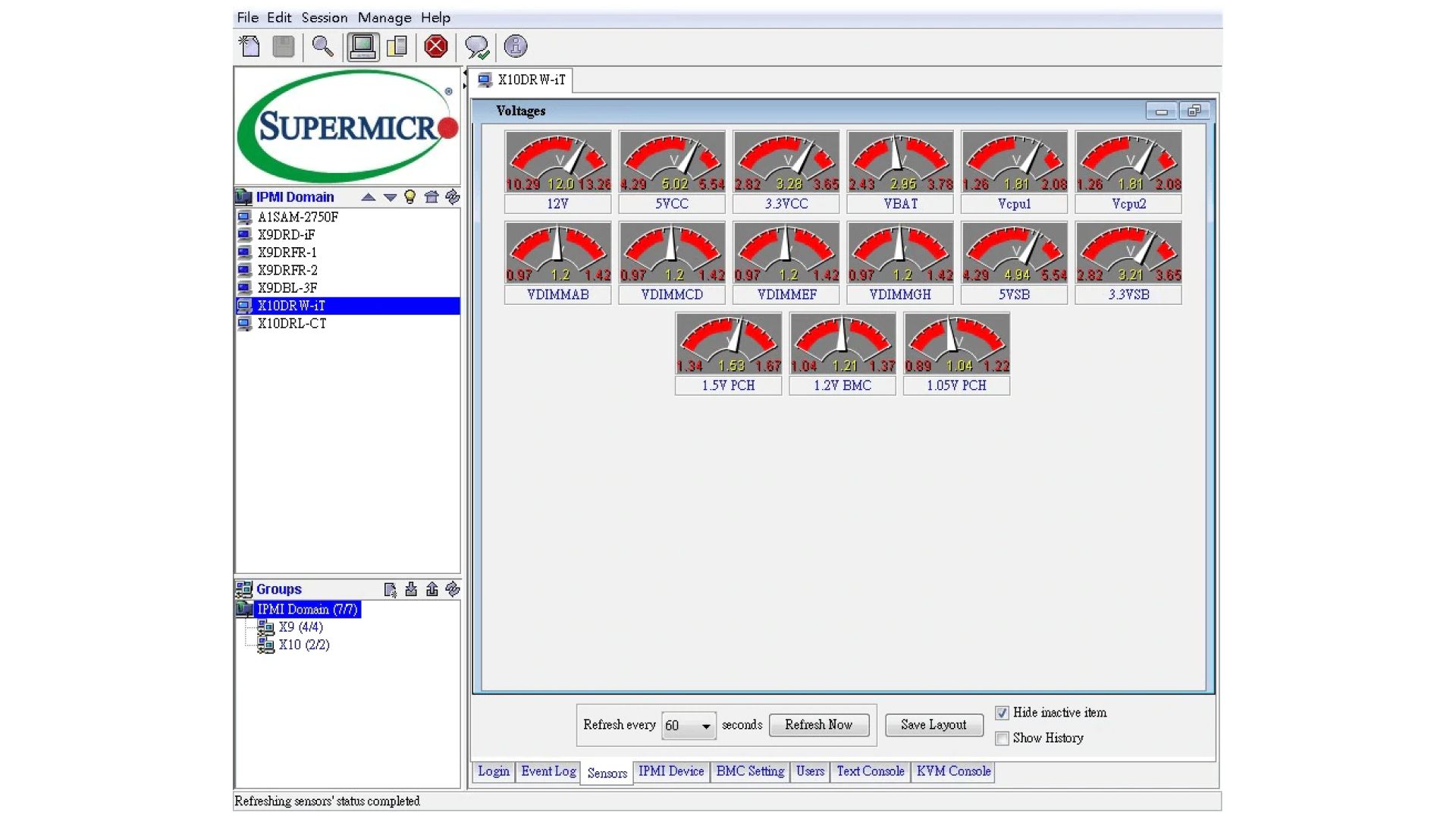Switch to the Event Log tab
This screenshot has width=1456, height=819.
pyautogui.click(x=548, y=771)
